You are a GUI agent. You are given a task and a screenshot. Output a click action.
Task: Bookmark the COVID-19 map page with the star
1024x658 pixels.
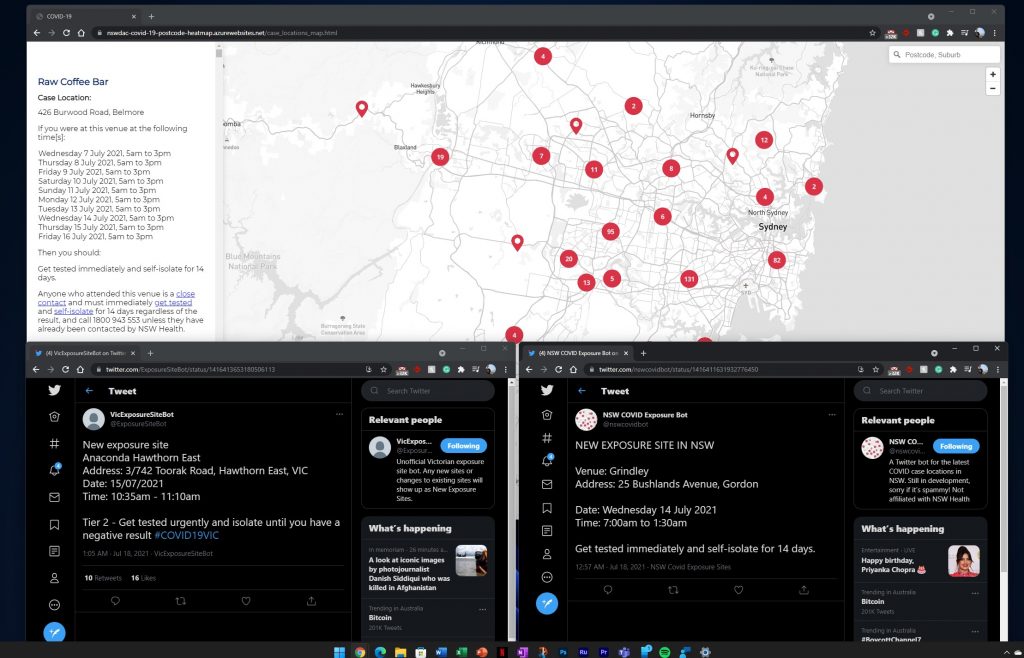point(872,33)
